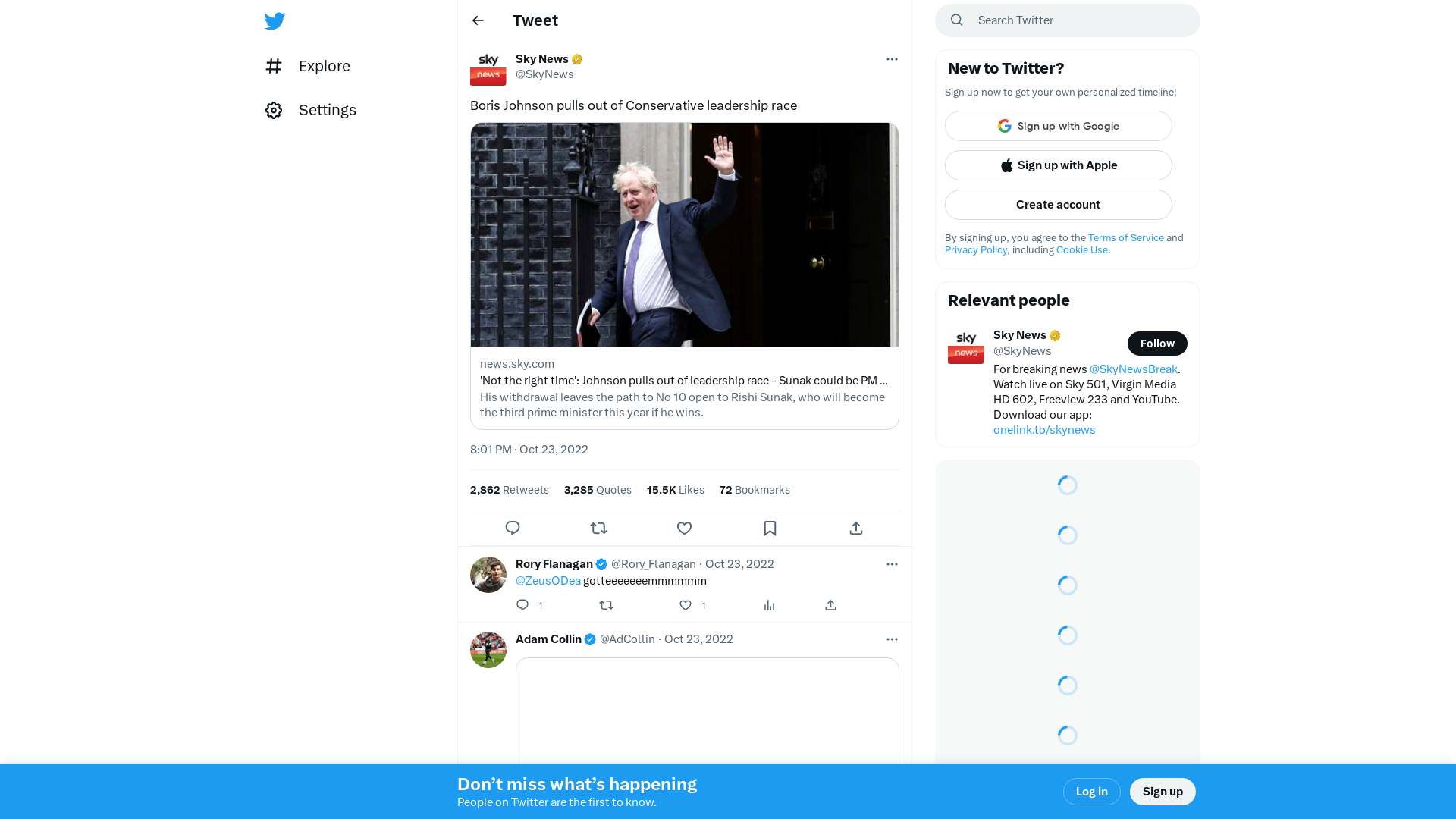Viewport: 1456px width, 819px height.
Task: Like the Sky News tweet
Action: pos(684,528)
